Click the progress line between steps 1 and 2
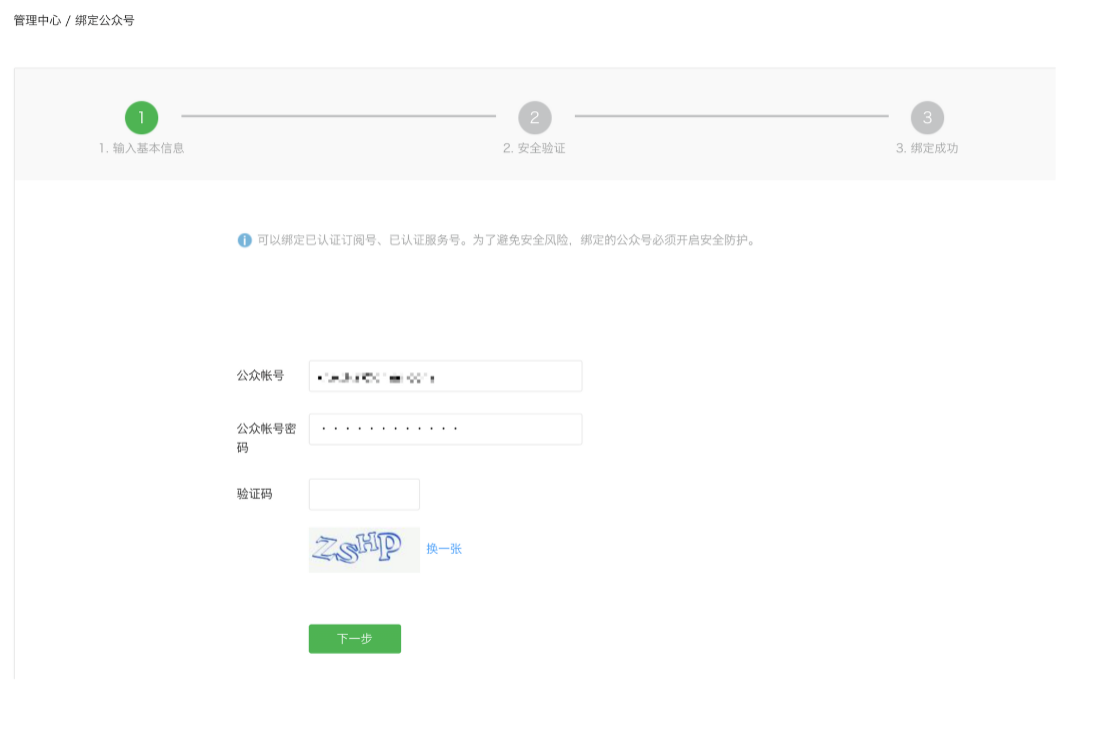 pyautogui.click(x=338, y=116)
